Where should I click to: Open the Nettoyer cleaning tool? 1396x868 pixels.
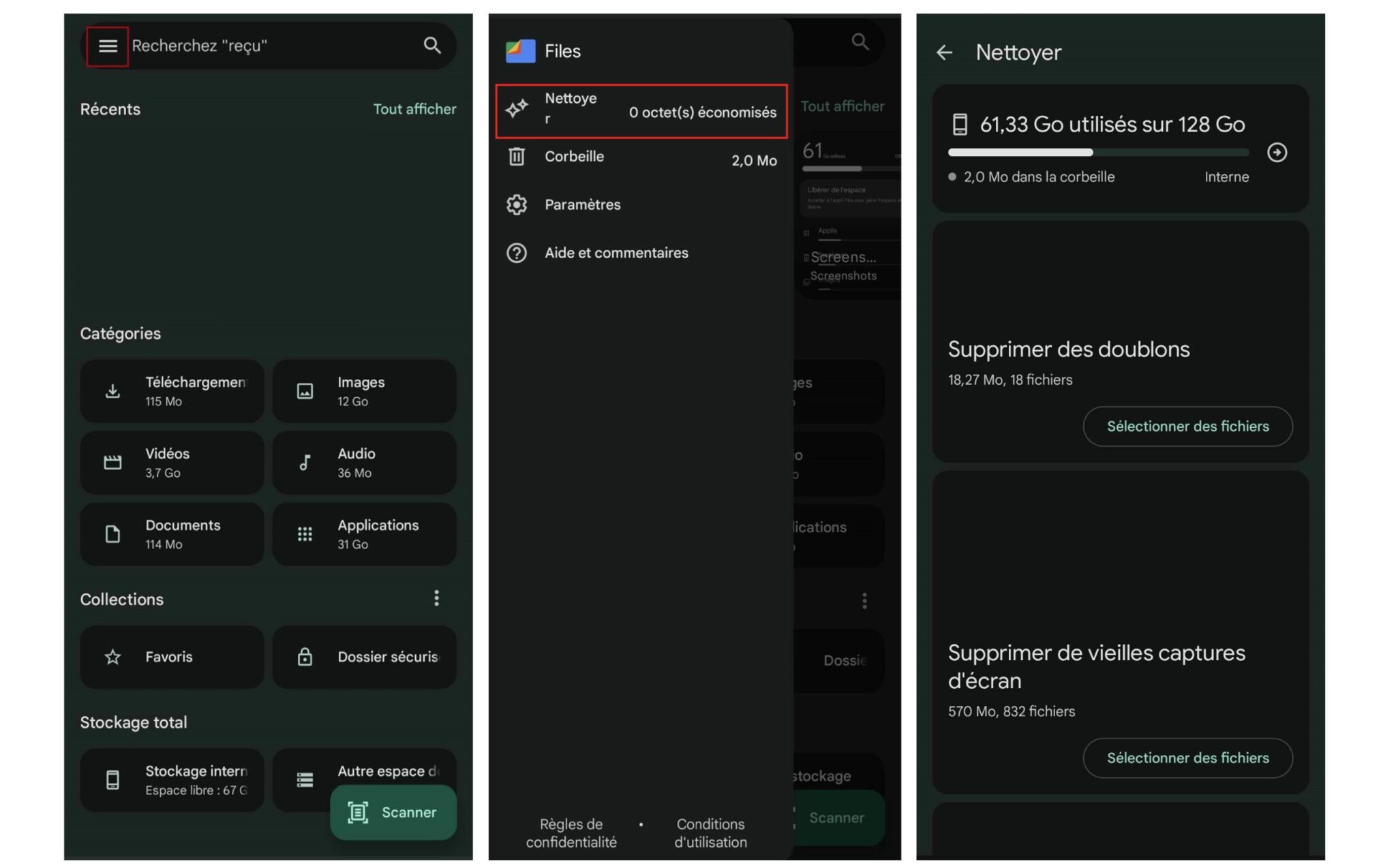click(640, 110)
